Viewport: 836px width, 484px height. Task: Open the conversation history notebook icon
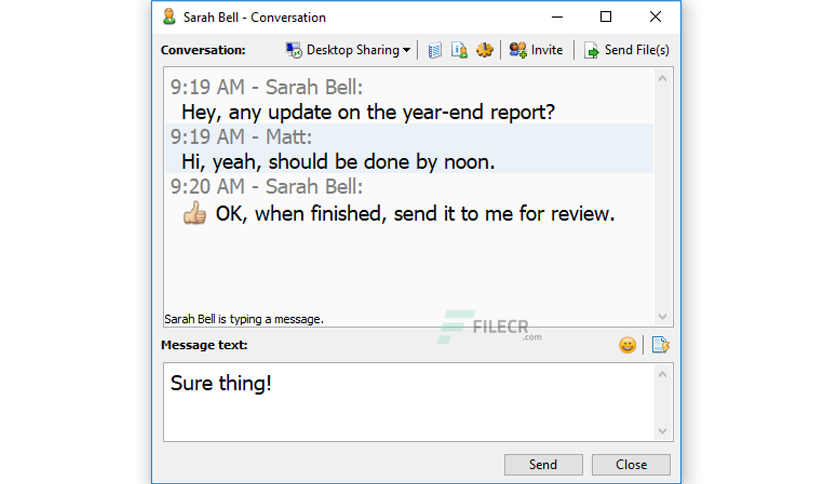[435, 50]
